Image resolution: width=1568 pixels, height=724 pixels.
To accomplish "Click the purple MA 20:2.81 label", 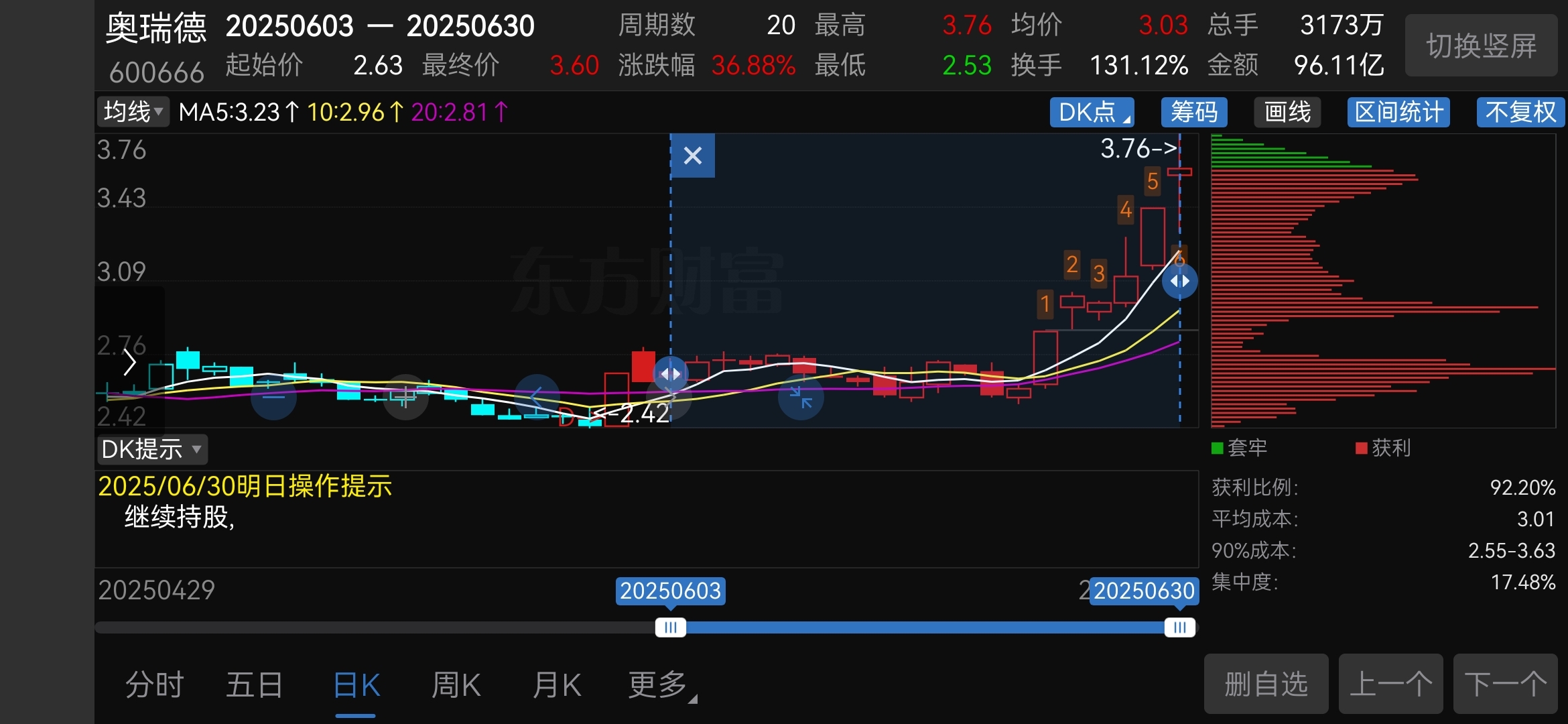I will tap(460, 112).
